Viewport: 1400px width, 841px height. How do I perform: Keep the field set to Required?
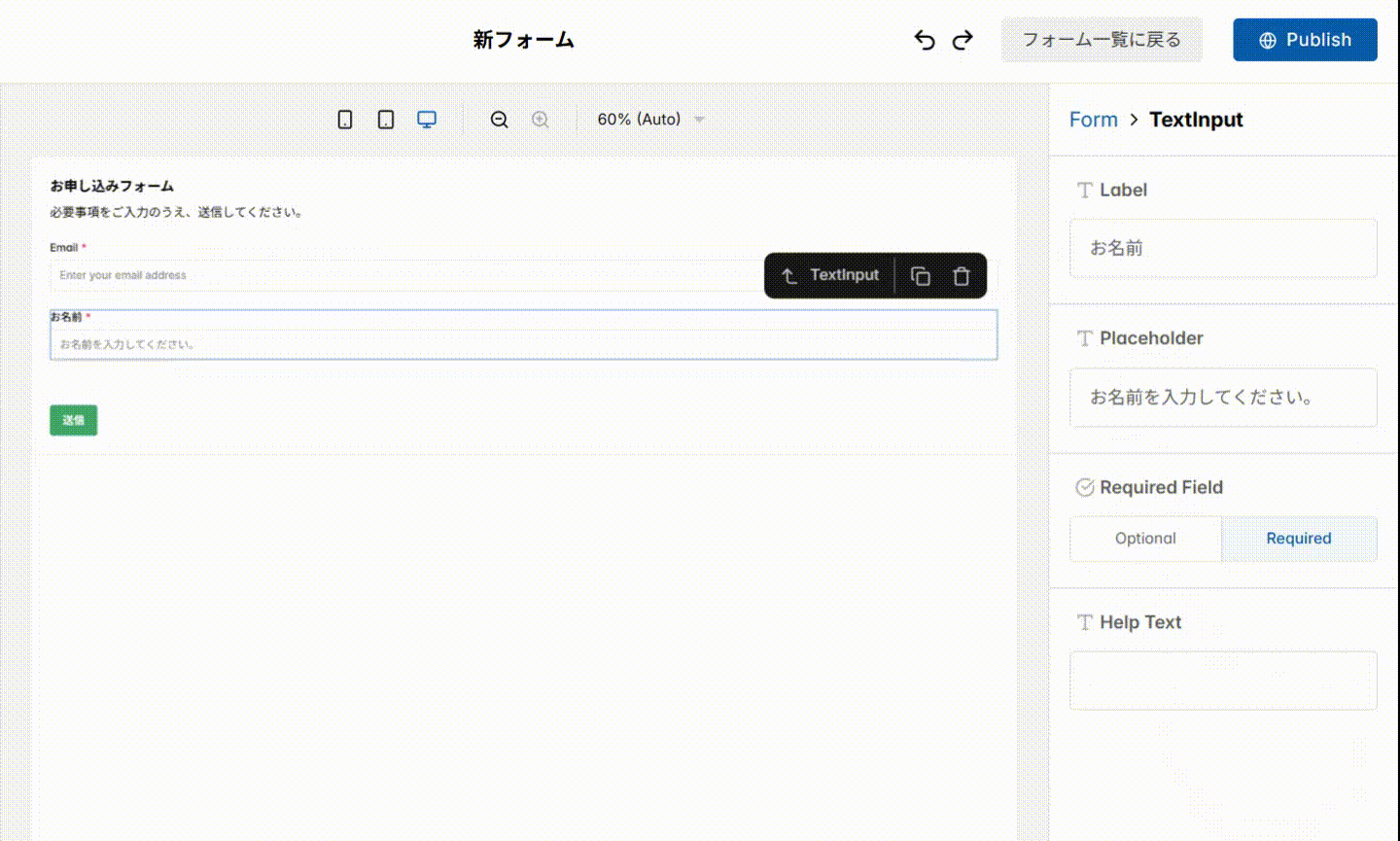1299,538
